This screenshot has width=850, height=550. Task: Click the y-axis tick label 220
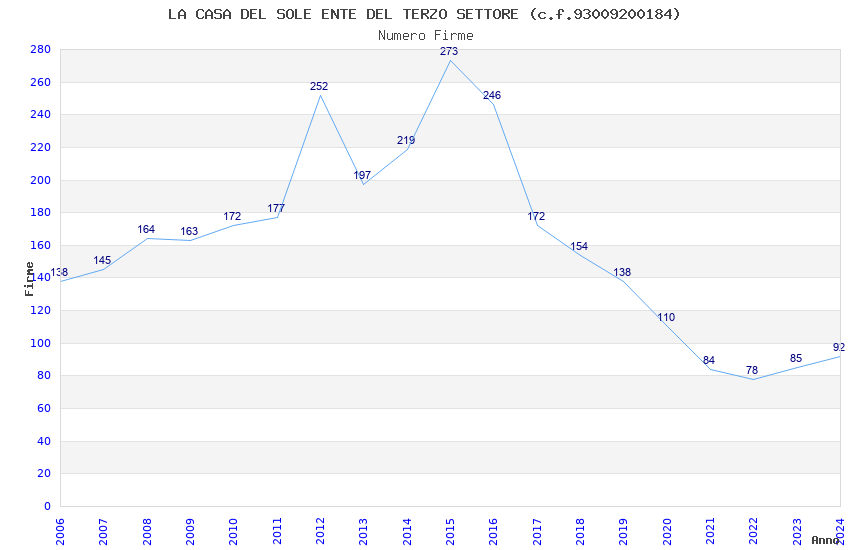pyautogui.click(x=41, y=147)
